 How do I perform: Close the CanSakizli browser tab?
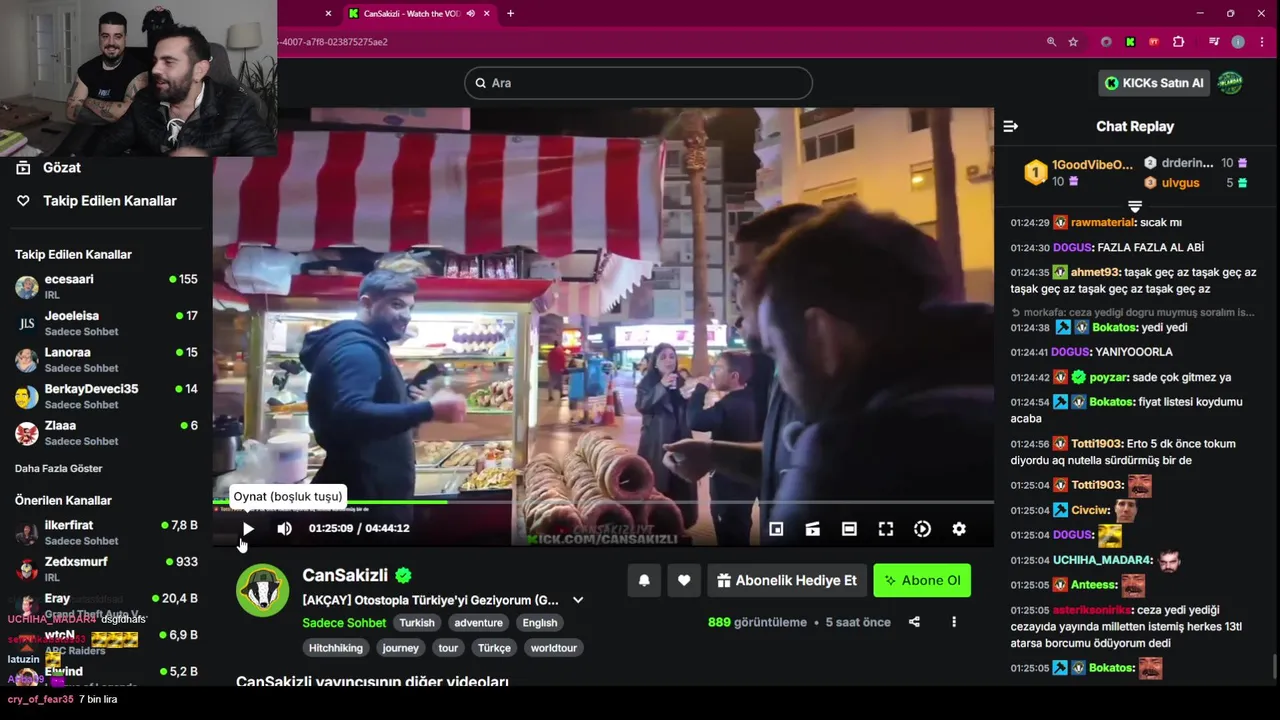pos(487,14)
